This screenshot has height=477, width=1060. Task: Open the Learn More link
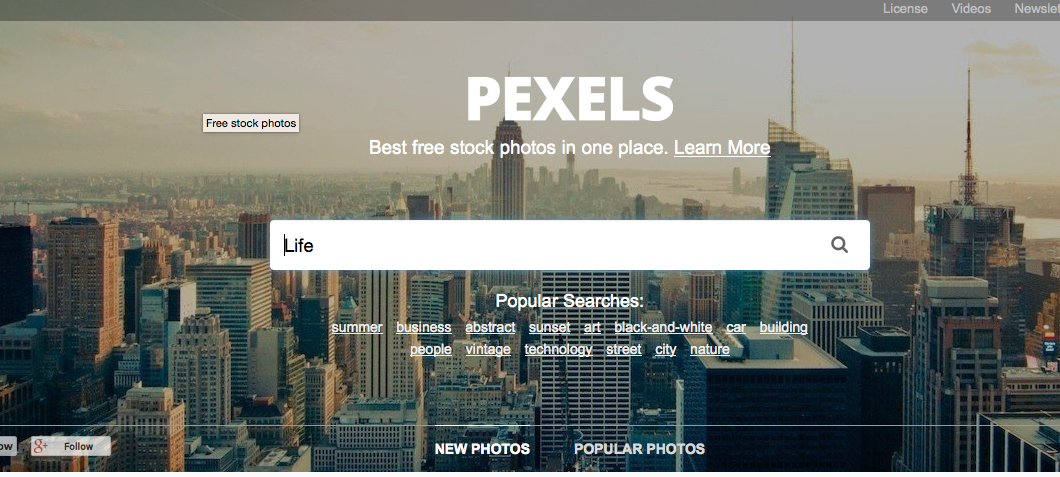coord(721,148)
